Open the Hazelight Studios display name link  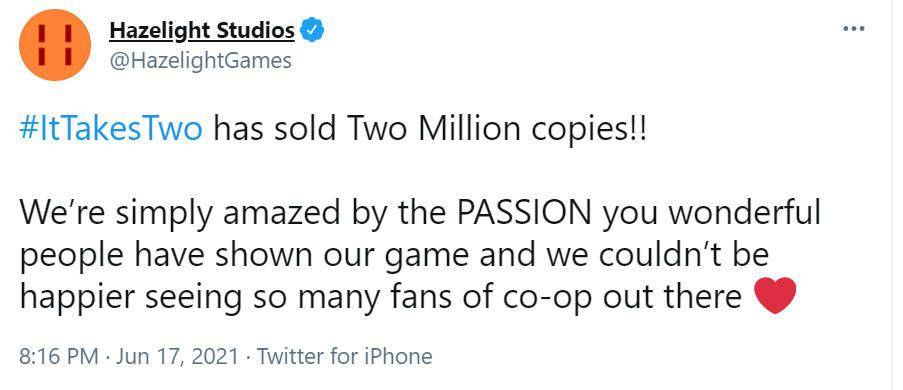point(202,31)
